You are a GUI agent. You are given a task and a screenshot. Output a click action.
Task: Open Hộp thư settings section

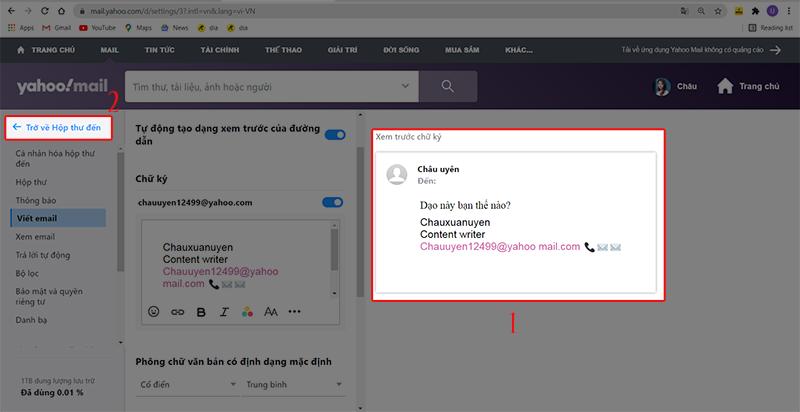coord(31,182)
